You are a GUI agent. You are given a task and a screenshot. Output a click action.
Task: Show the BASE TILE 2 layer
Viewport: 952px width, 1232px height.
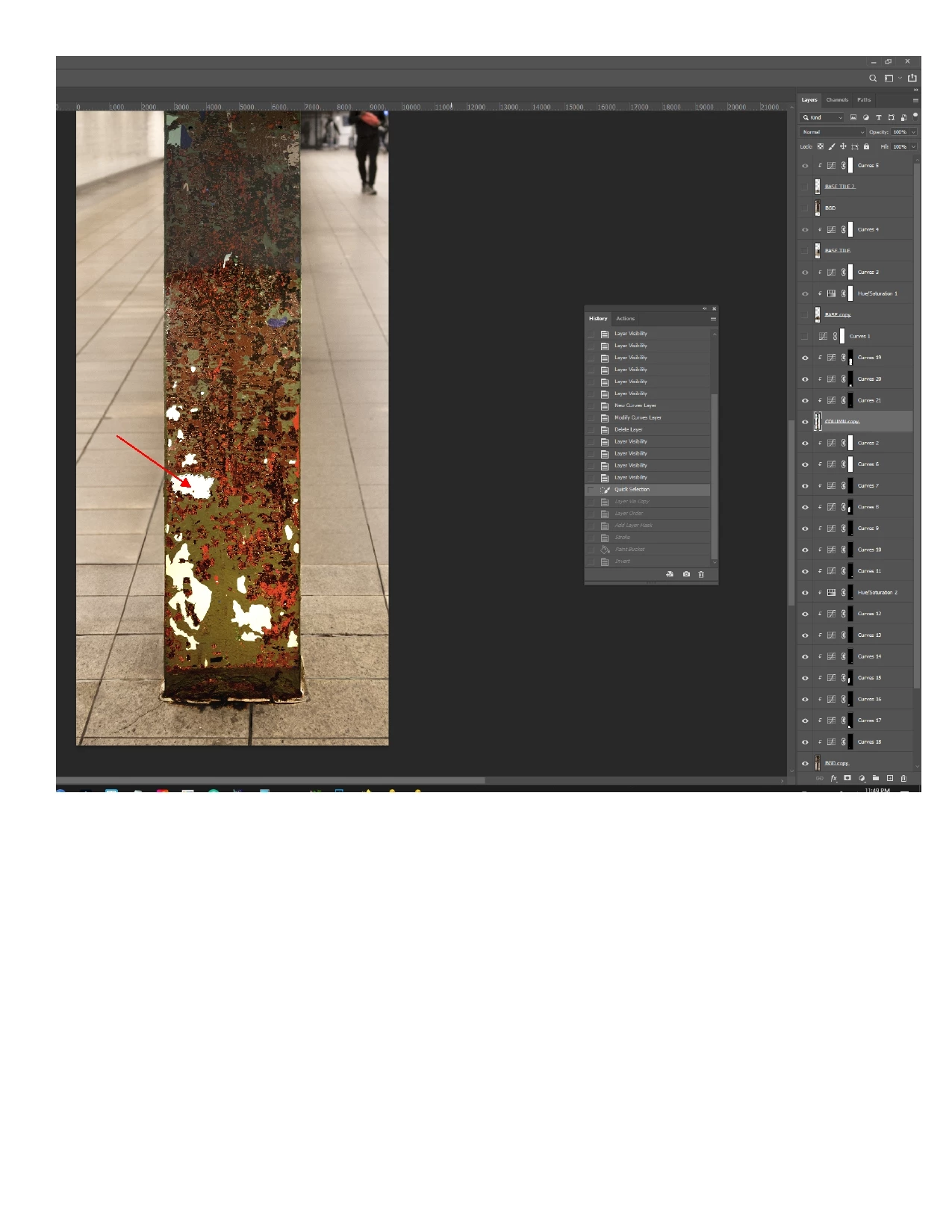click(x=805, y=187)
